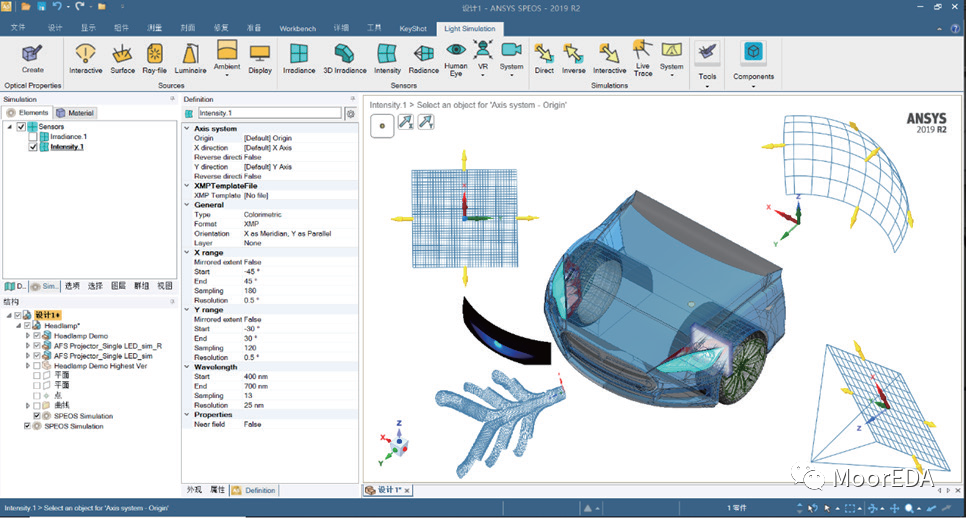Collapse the Y range section
966x518 pixels.
(x=187, y=310)
